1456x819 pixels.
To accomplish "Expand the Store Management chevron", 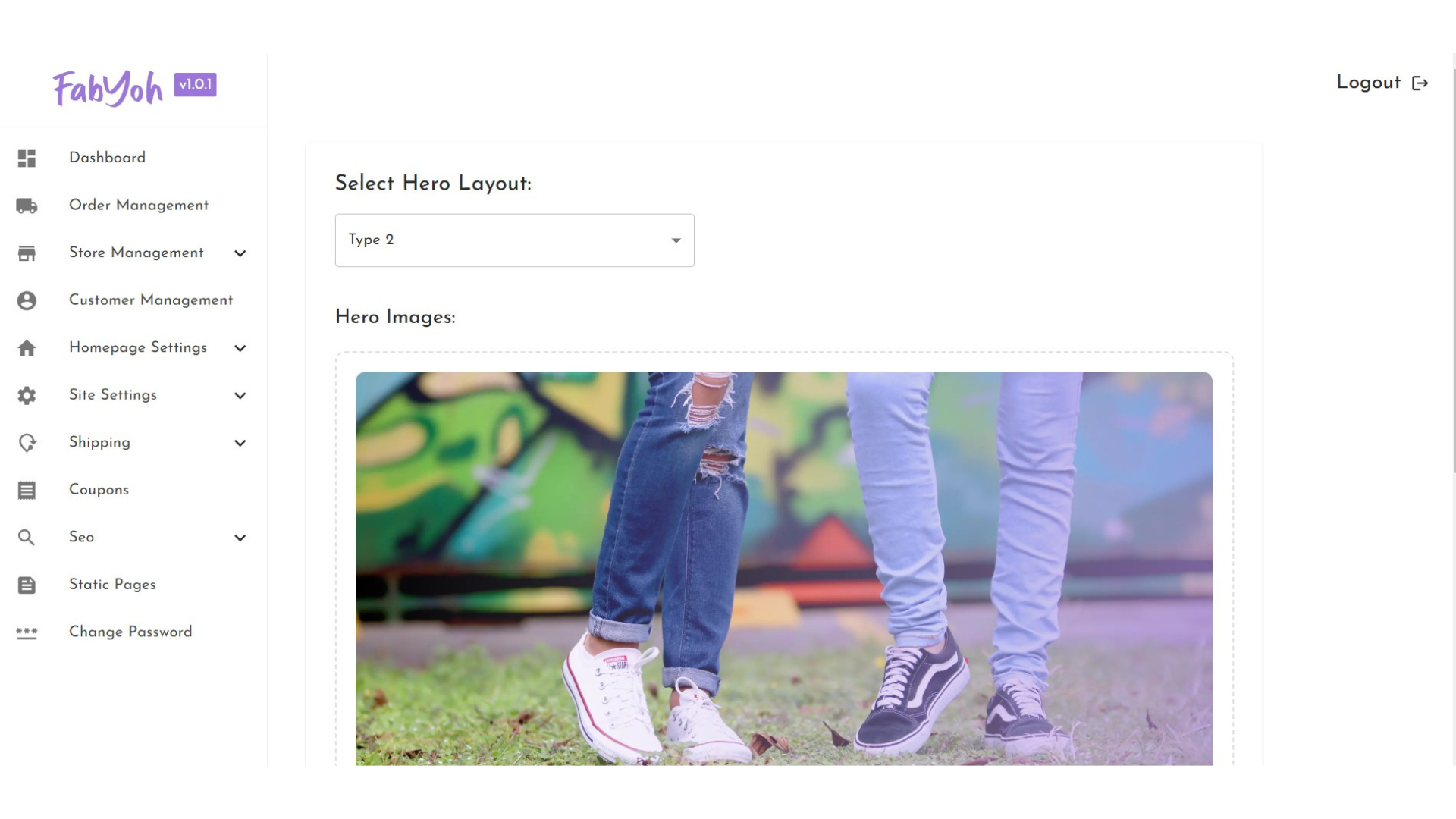I will [x=240, y=253].
